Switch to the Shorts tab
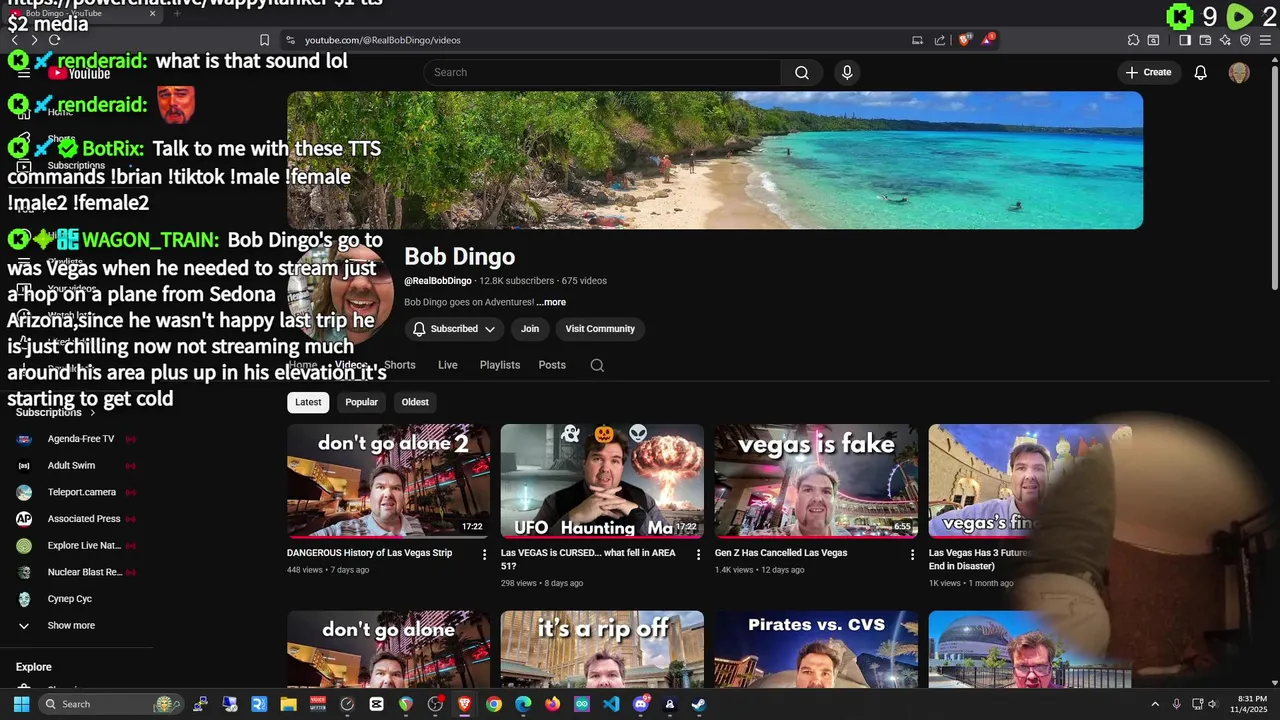Image resolution: width=1280 pixels, height=720 pixels. click(400, 365)
